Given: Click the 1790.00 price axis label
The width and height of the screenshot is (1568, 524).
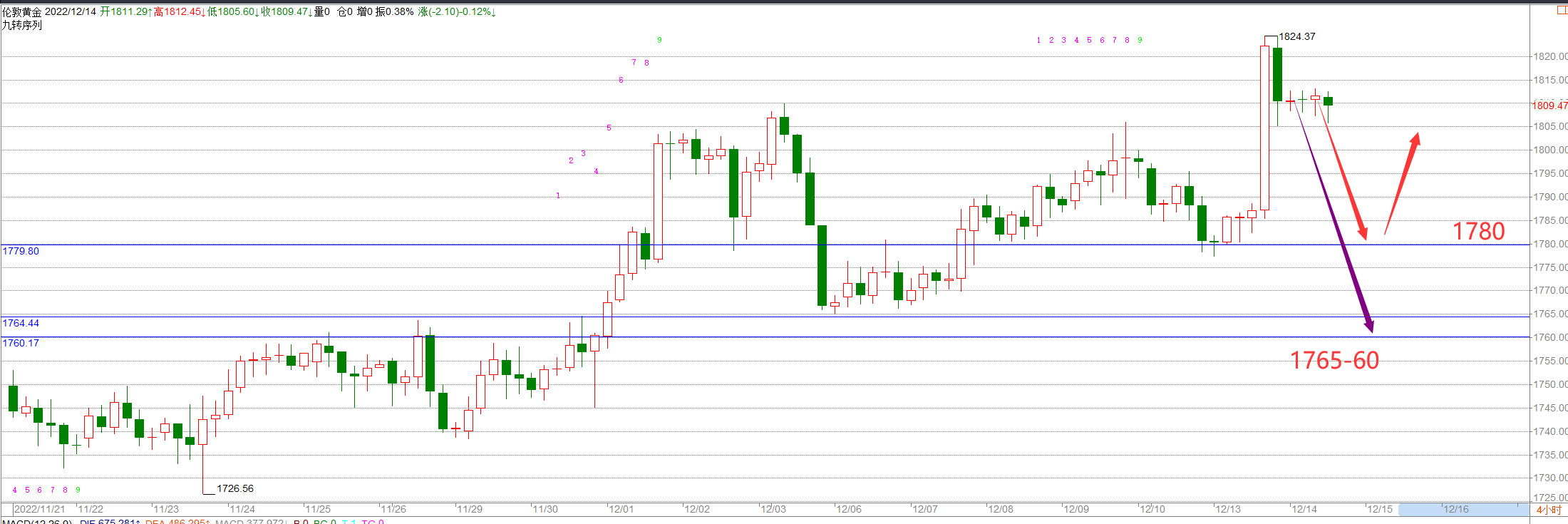Looking at the screenshot, I should (x=1550, y=197).
